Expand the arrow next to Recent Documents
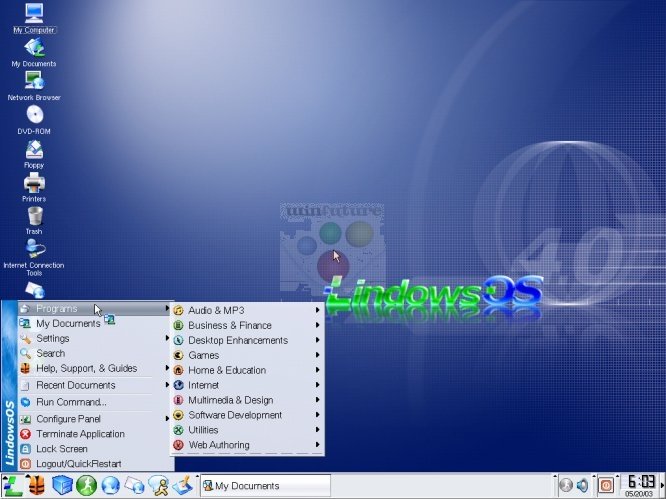Viewport: 666px width, 499px height. (167, 385)
